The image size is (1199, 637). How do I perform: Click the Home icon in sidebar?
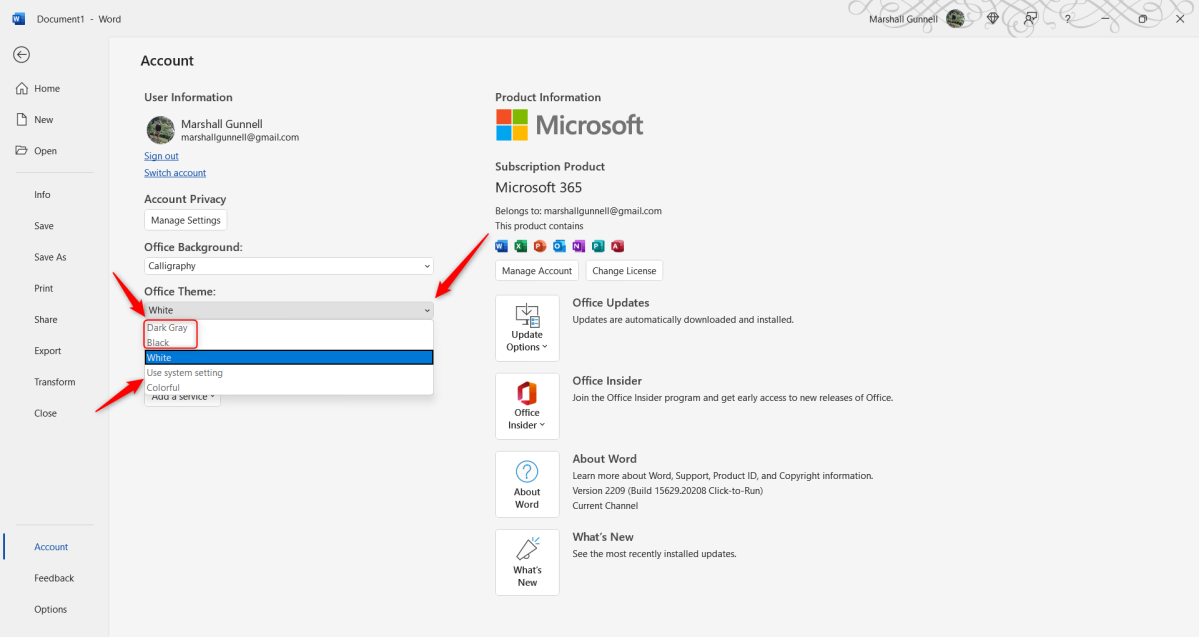click(21, 89)
